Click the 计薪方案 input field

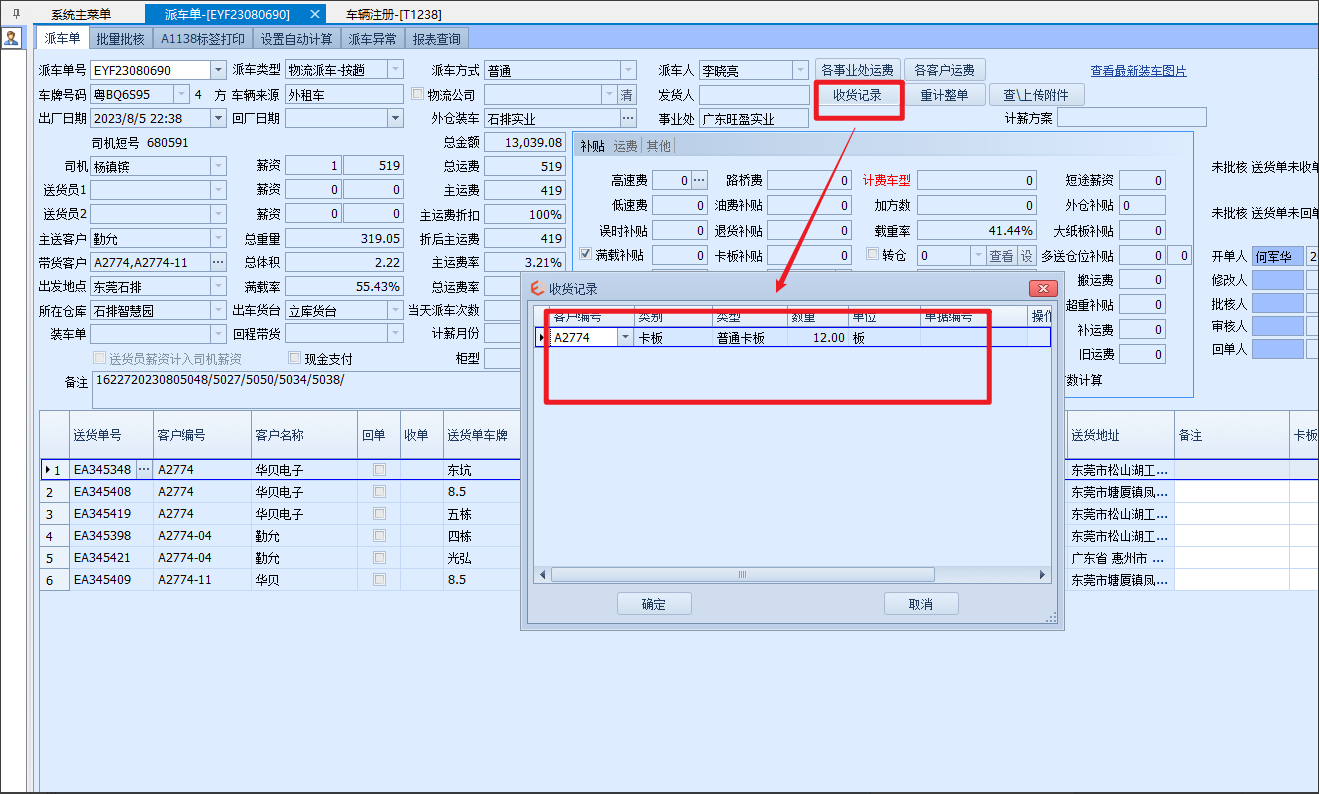1131,118
